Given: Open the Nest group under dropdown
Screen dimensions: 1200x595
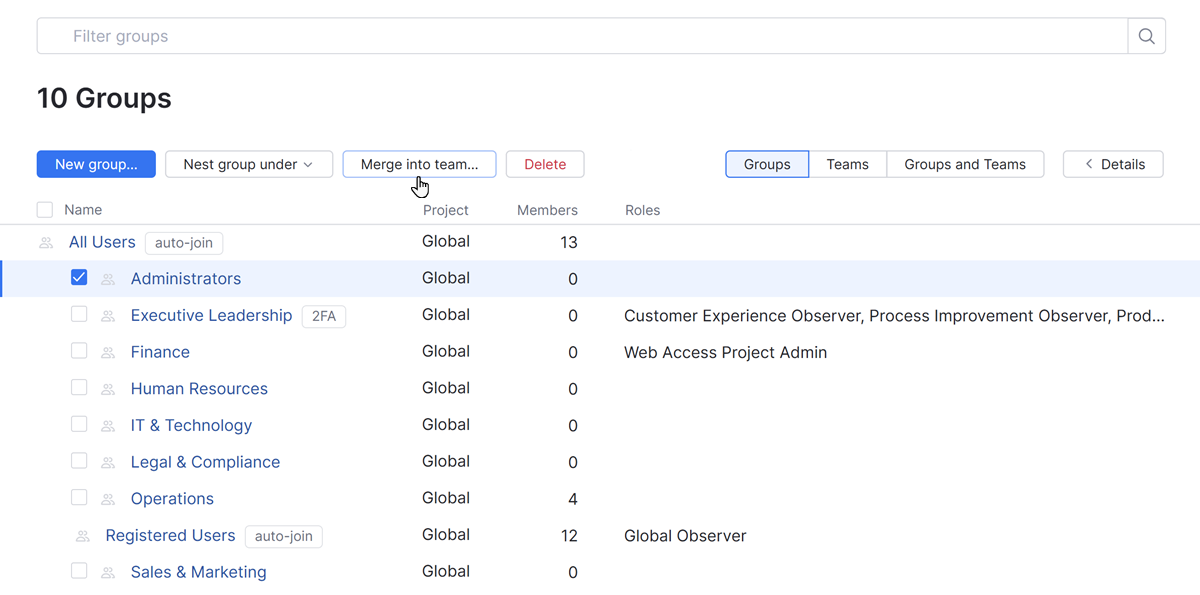Looking at the screenshot, I should point(248,165).
